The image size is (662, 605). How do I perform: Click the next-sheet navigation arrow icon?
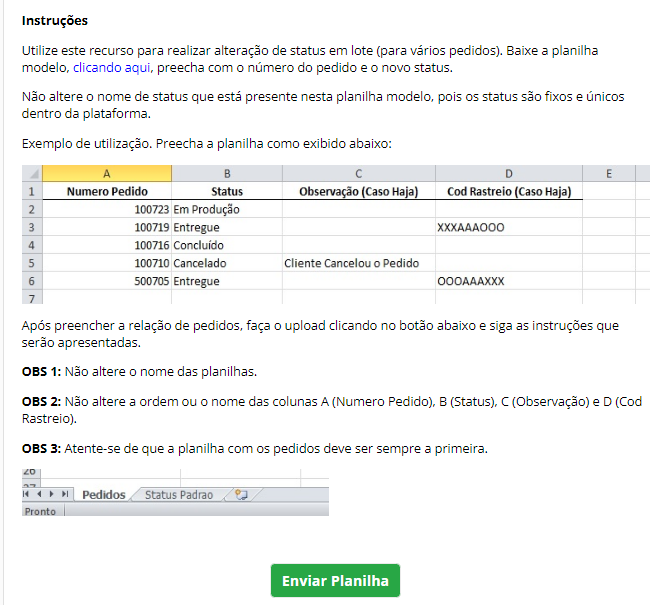(52, 494)
